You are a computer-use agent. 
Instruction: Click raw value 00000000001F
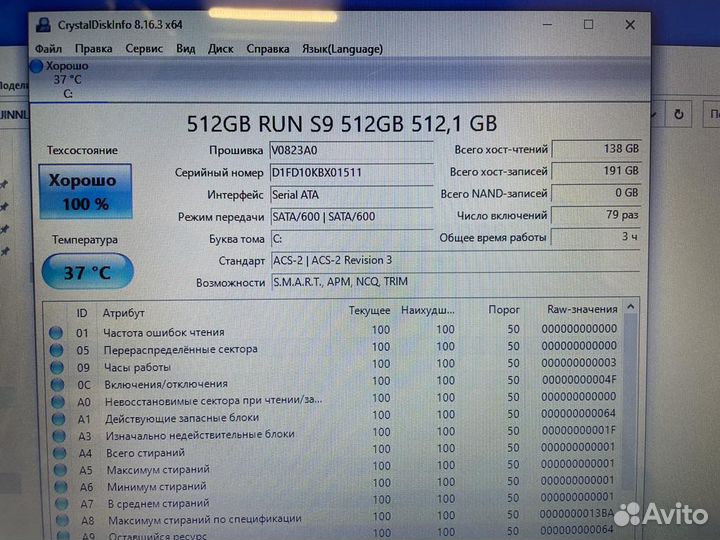pyautogui.click(x=578, y=430)
